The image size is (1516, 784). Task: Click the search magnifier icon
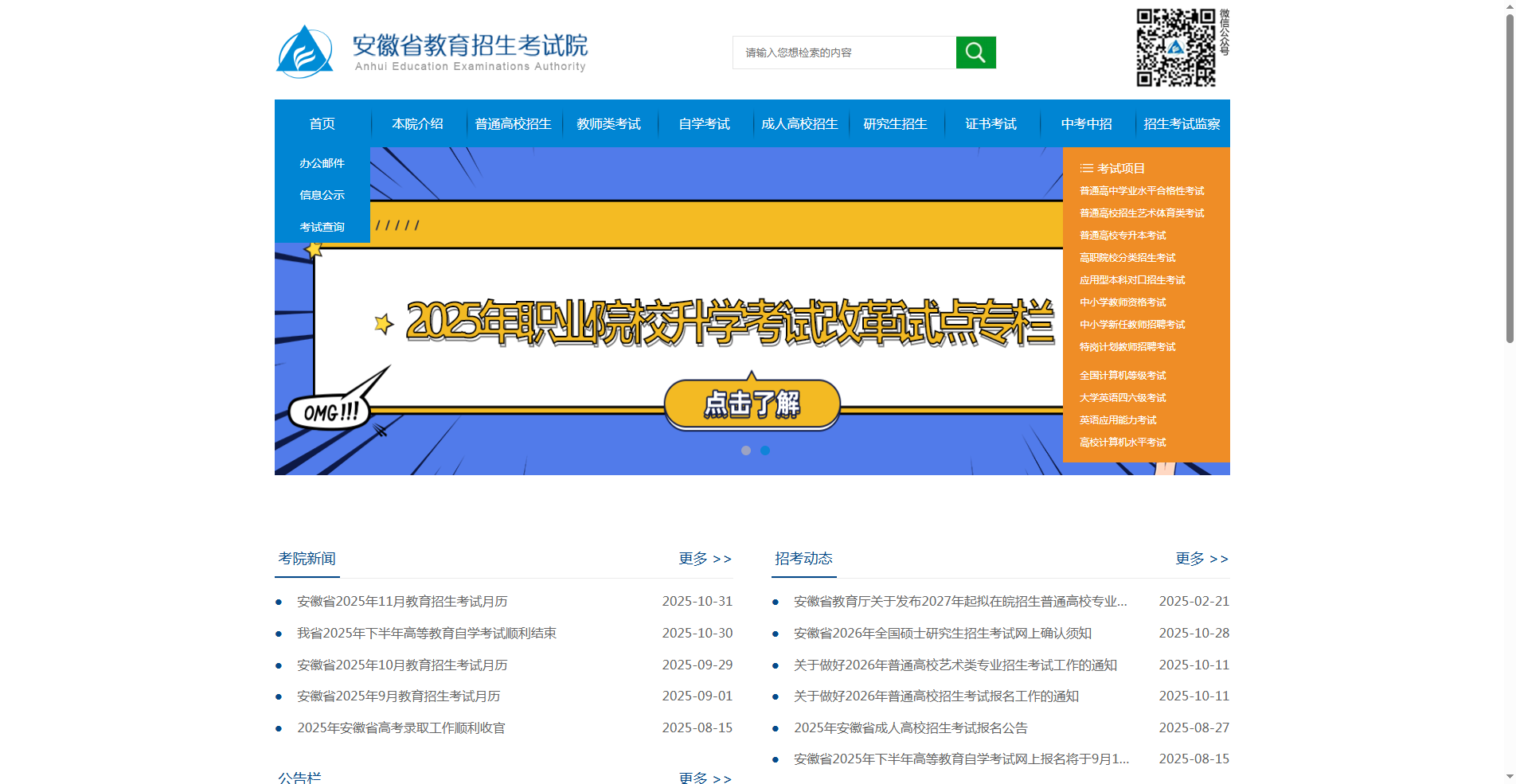click(x=975, y=52)
